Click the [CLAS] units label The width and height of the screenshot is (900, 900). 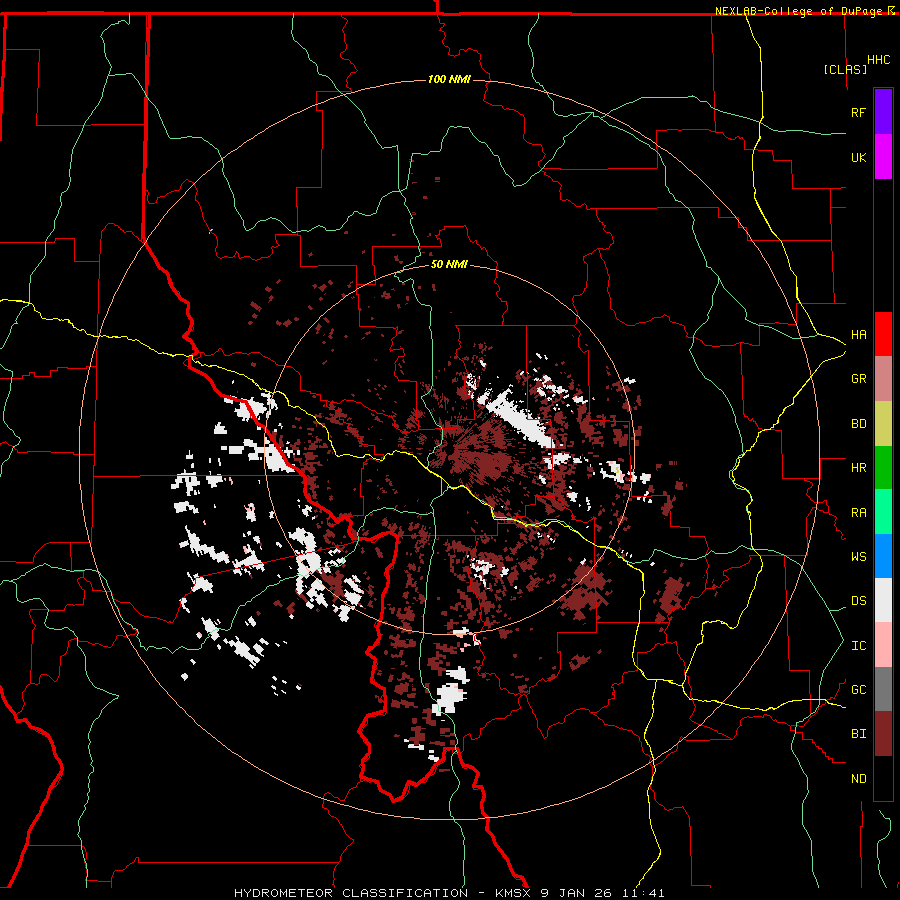click(845, 69)
